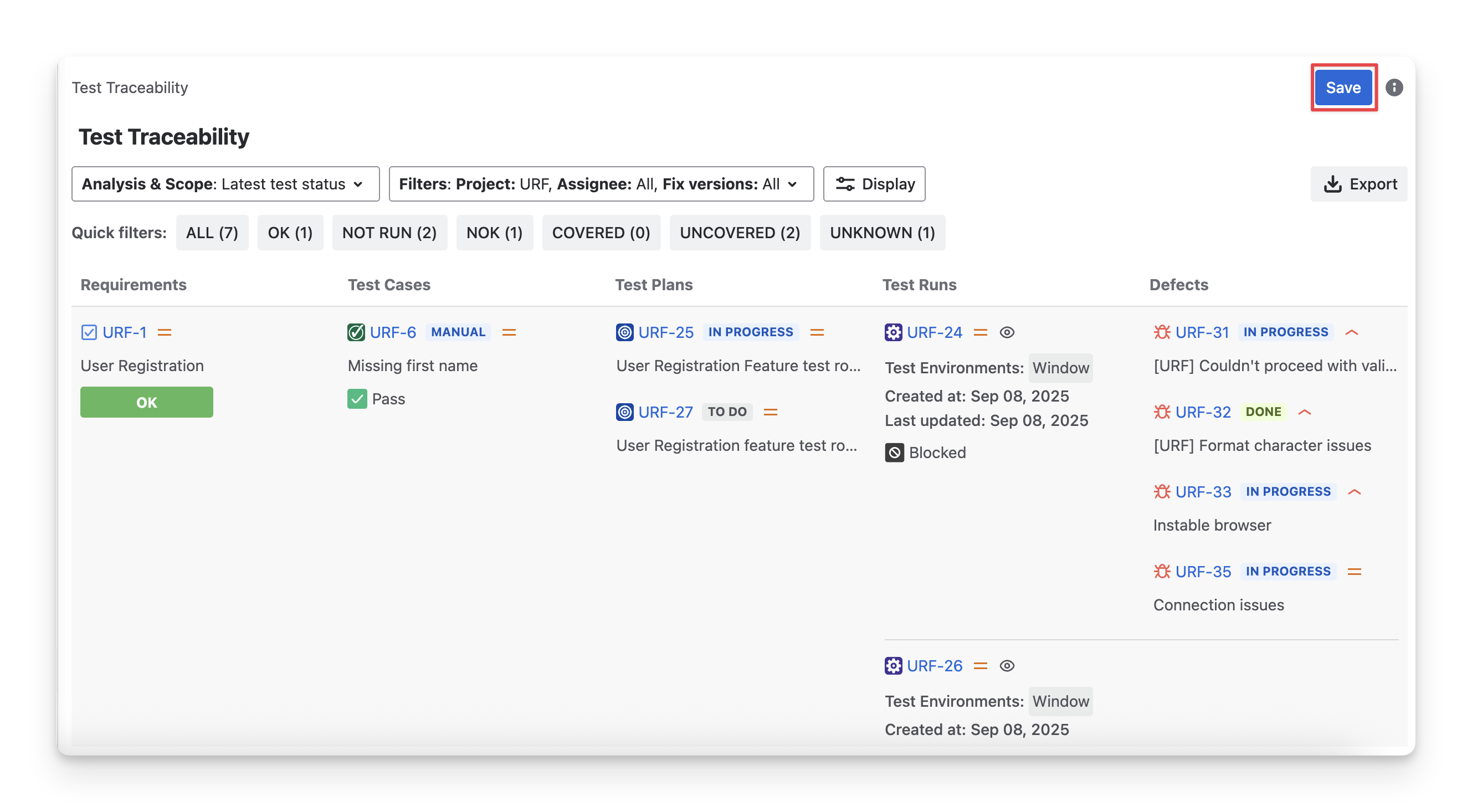The height and width of the screenshot is (812, 1472).
Task: Expand the Filters Project dropdown
Action: 601,184
